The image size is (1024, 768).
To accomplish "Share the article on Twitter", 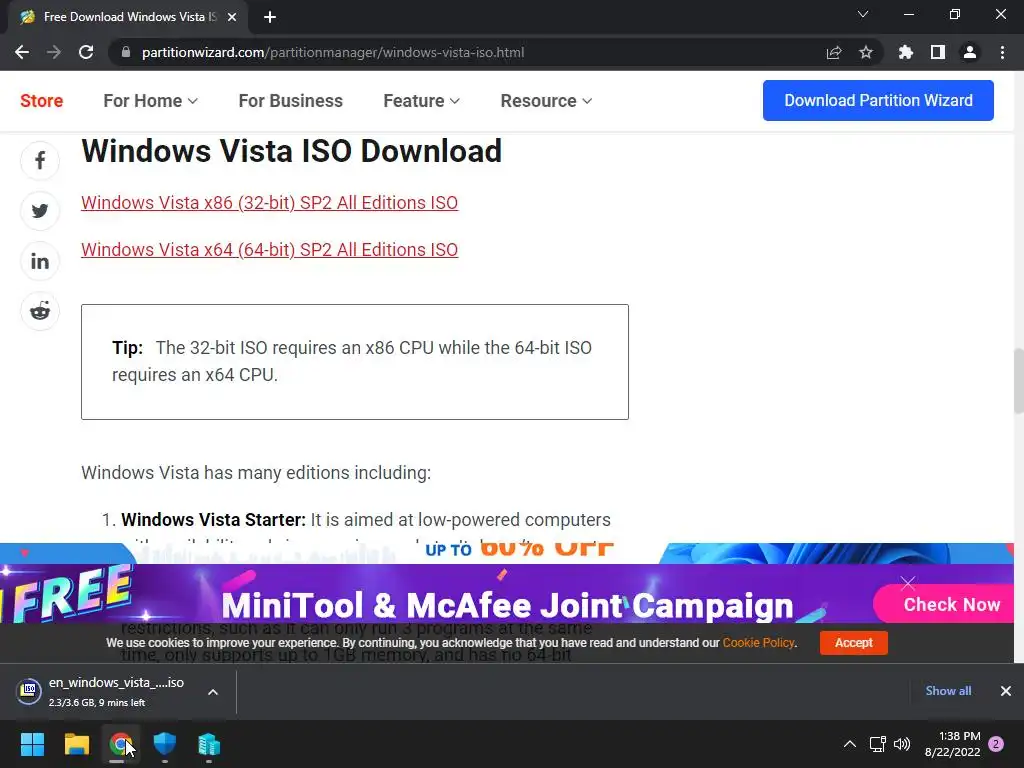I will click(x=40, y=211).
